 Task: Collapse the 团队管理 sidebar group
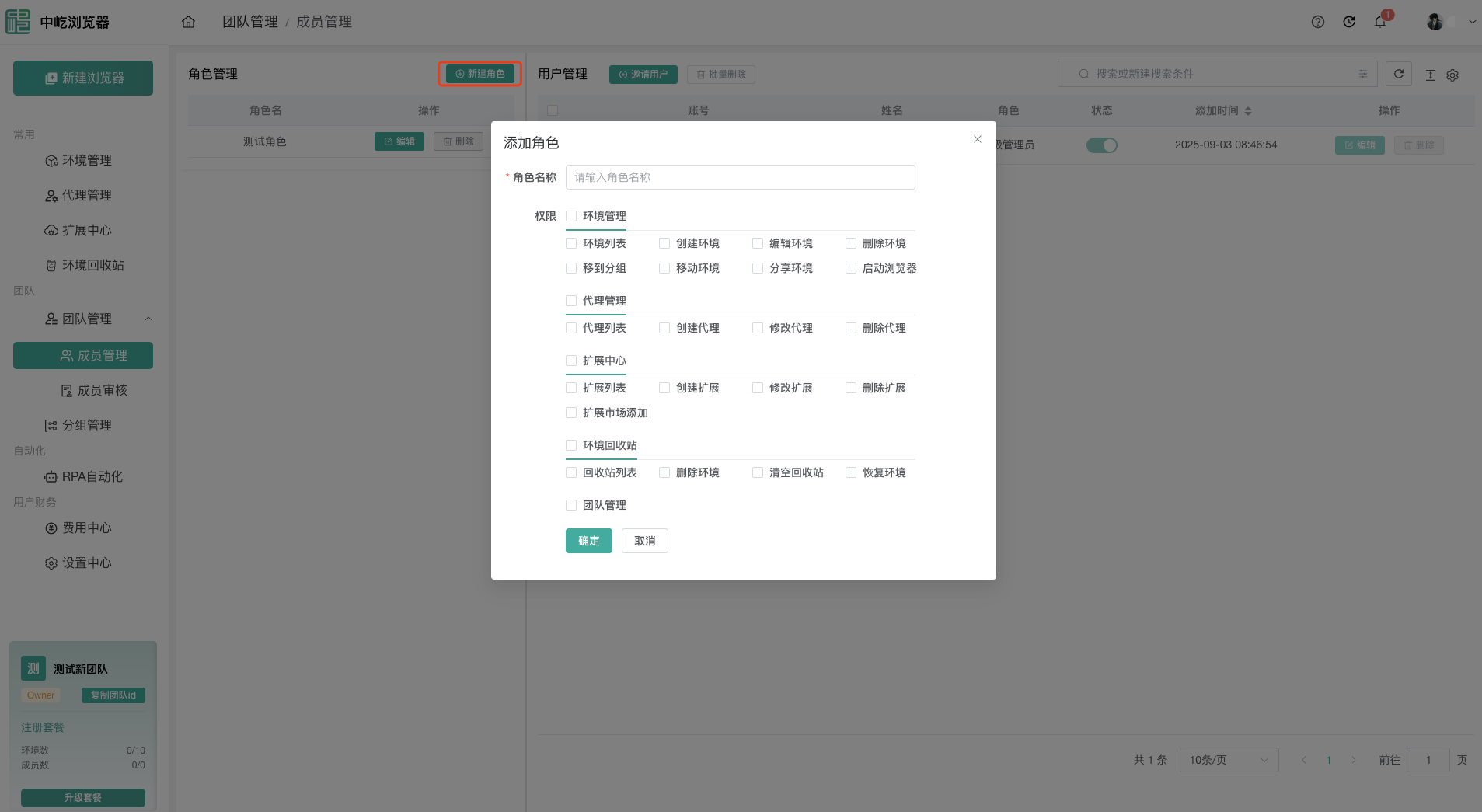pyautogui.click(x=148, y=319)
